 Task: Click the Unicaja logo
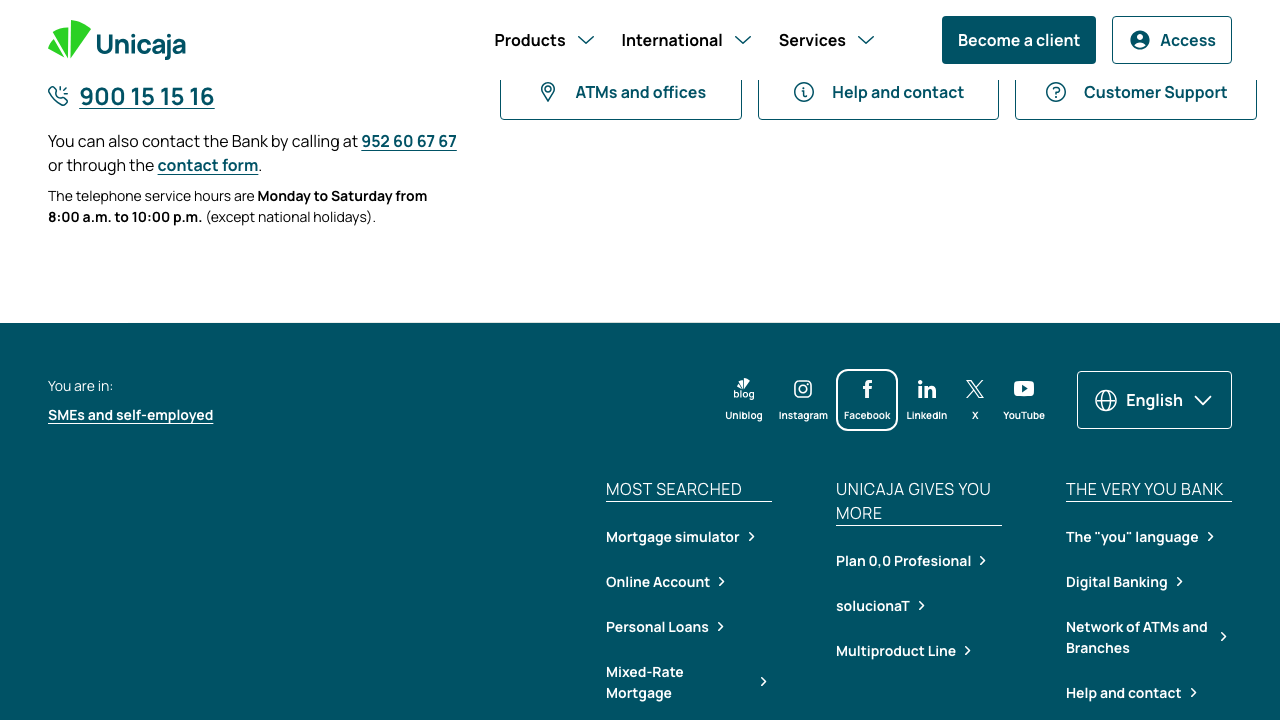tap(117, 40)
